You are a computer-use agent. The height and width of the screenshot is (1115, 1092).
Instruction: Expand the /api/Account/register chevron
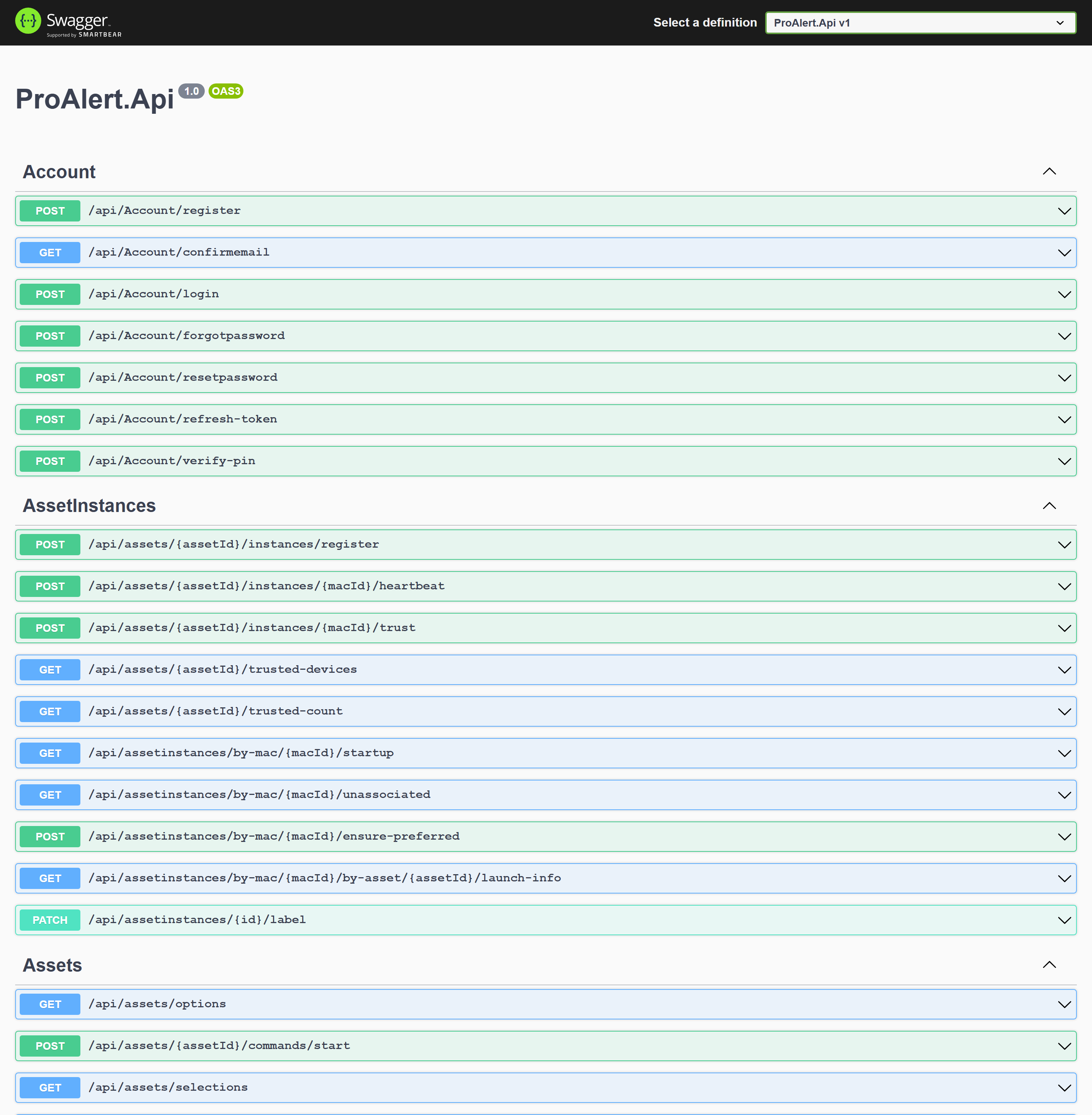point(1064,211)
